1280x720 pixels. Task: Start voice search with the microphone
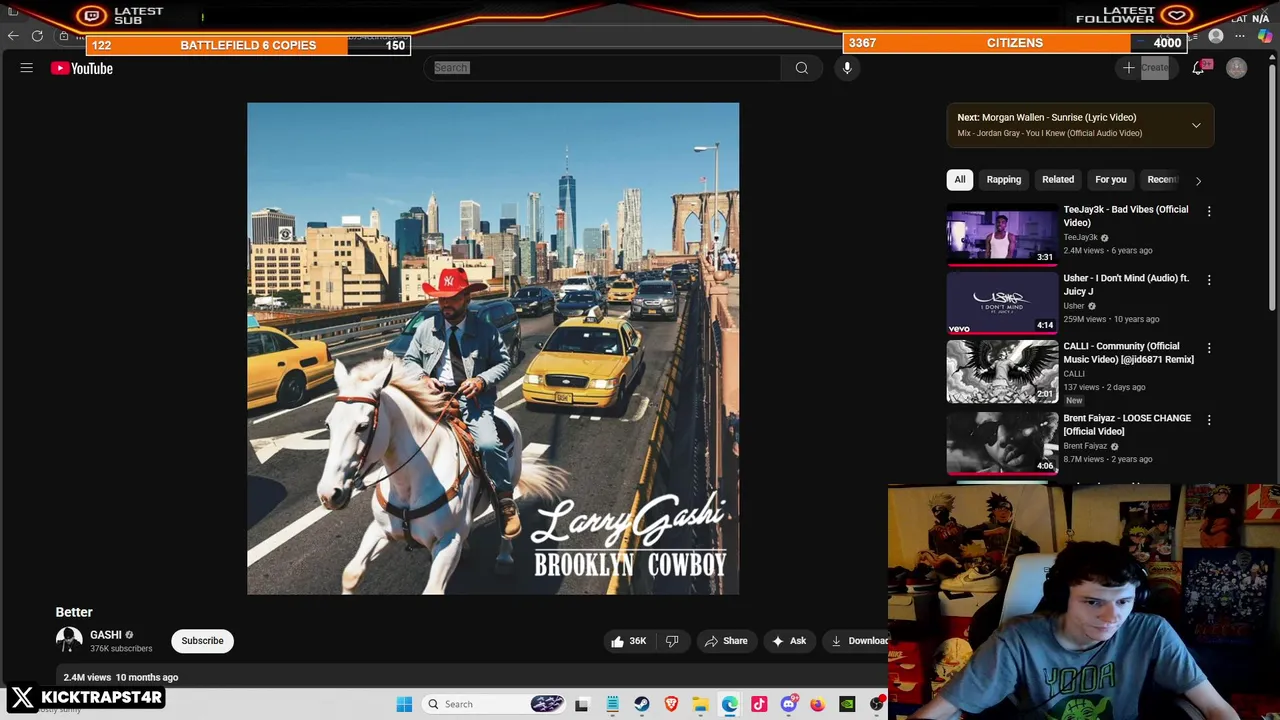[x=847, y=68]
